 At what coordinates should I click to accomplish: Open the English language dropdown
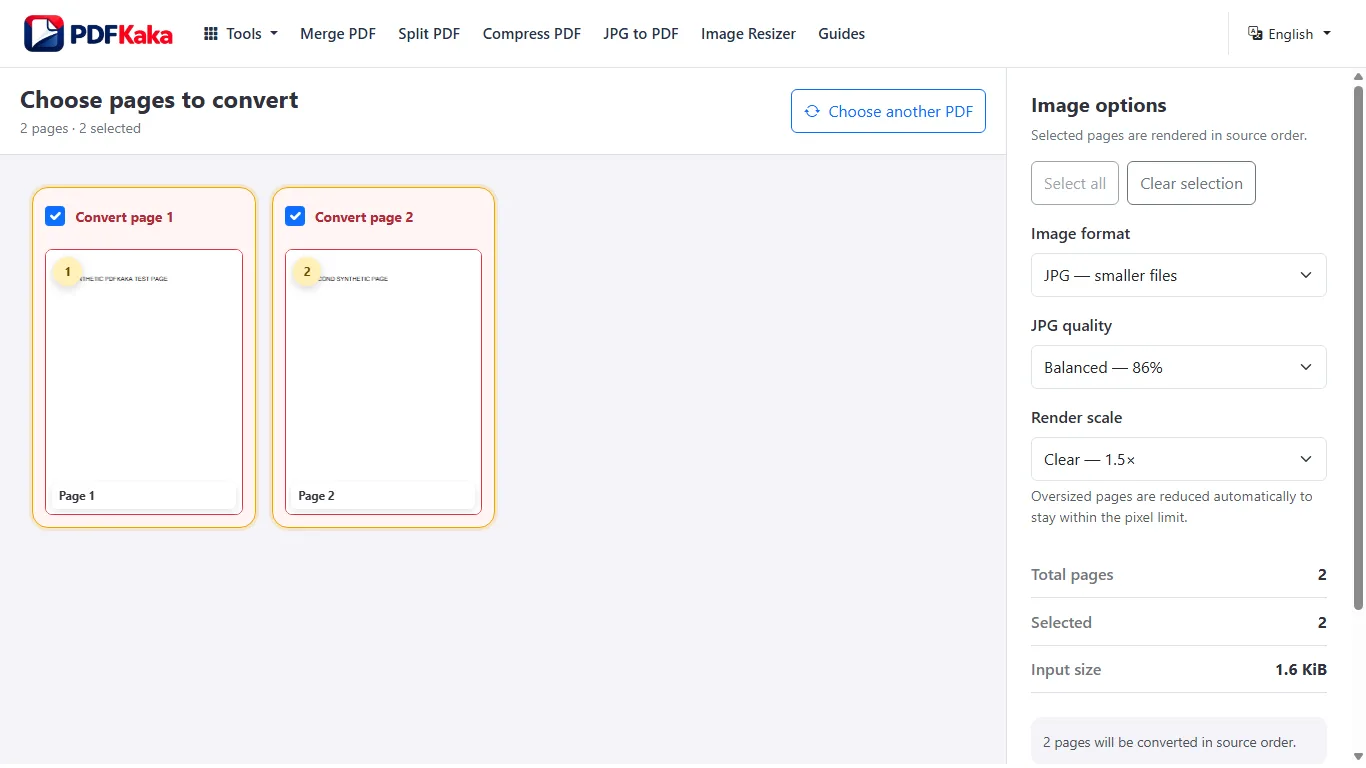[1290, 34]
